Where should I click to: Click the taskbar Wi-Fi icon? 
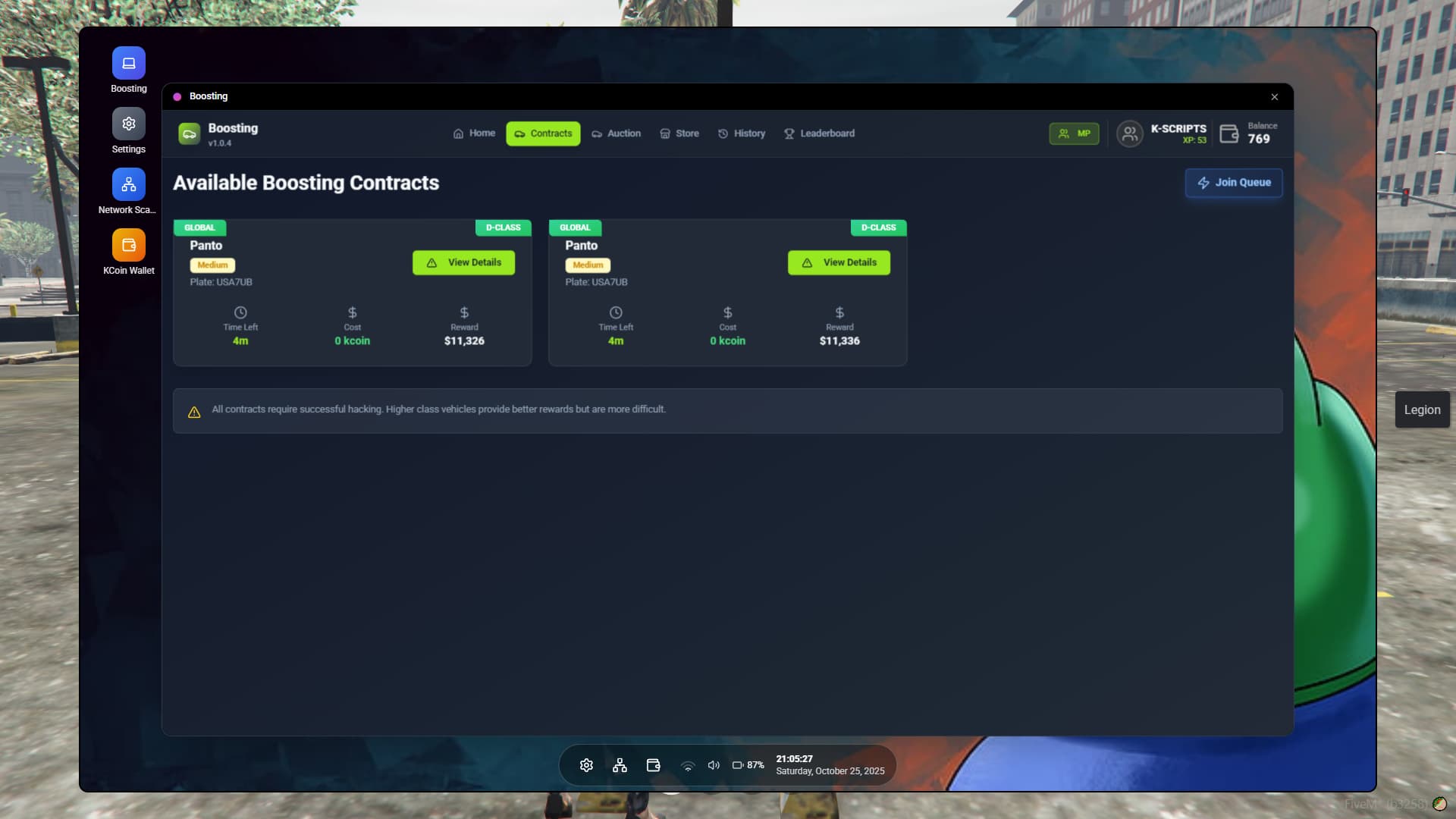pyautogui.click(x=688, y=766)
